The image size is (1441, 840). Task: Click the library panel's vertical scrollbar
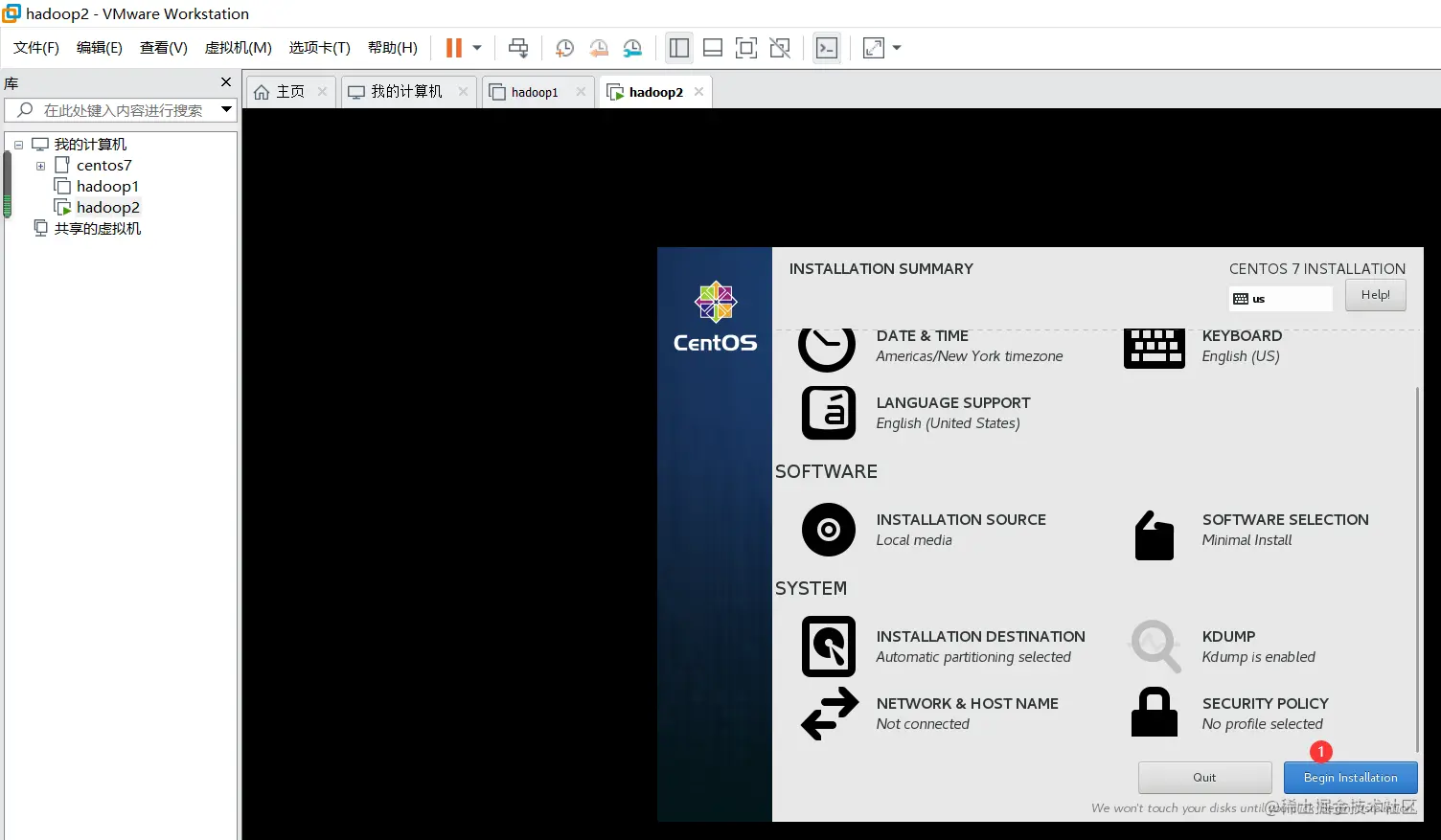tap(8, 186)
